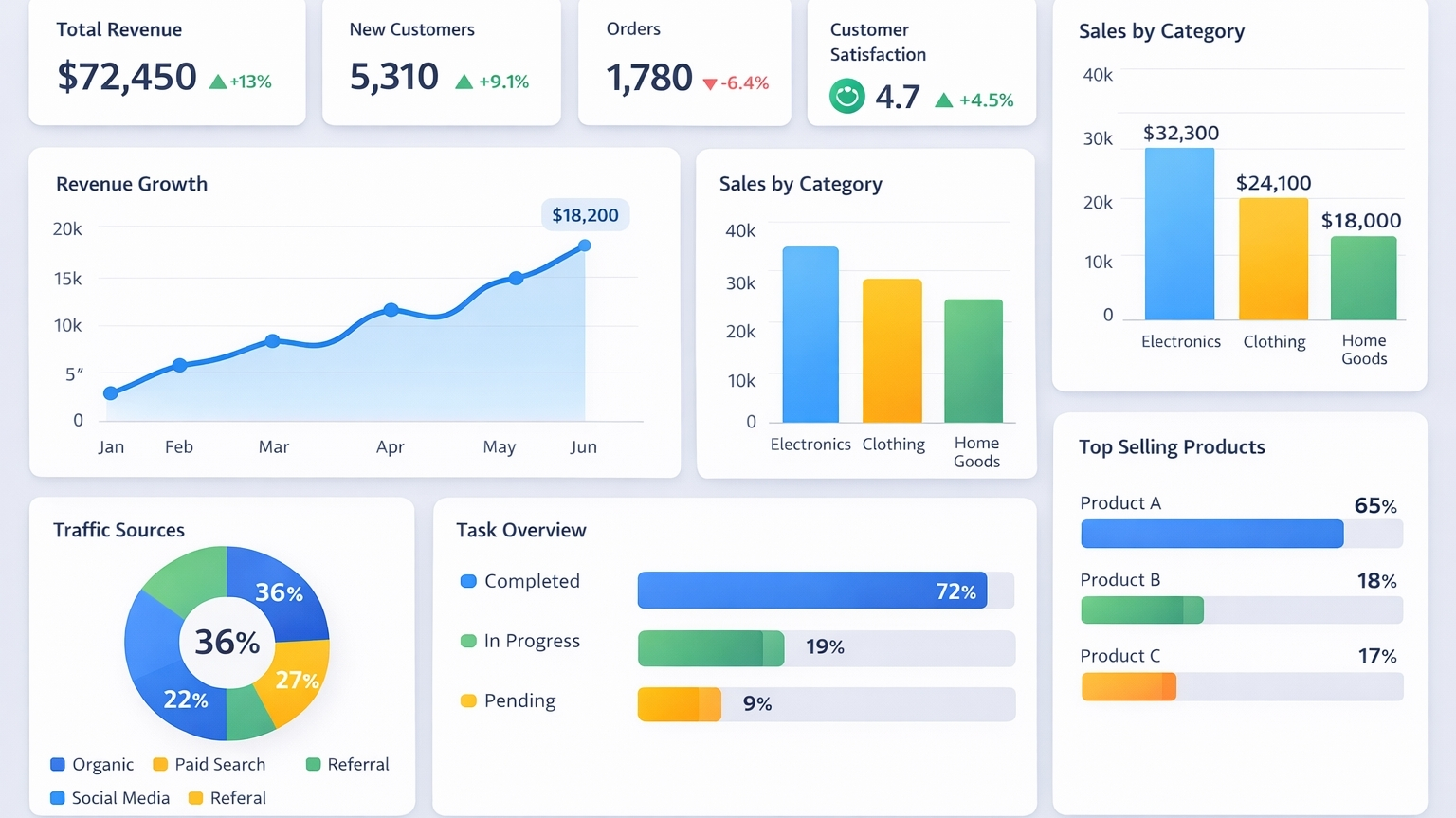Click the green up arrow beside Total Revenue
This screenshot has height=818, width=1456.
(x=218, y=82)
